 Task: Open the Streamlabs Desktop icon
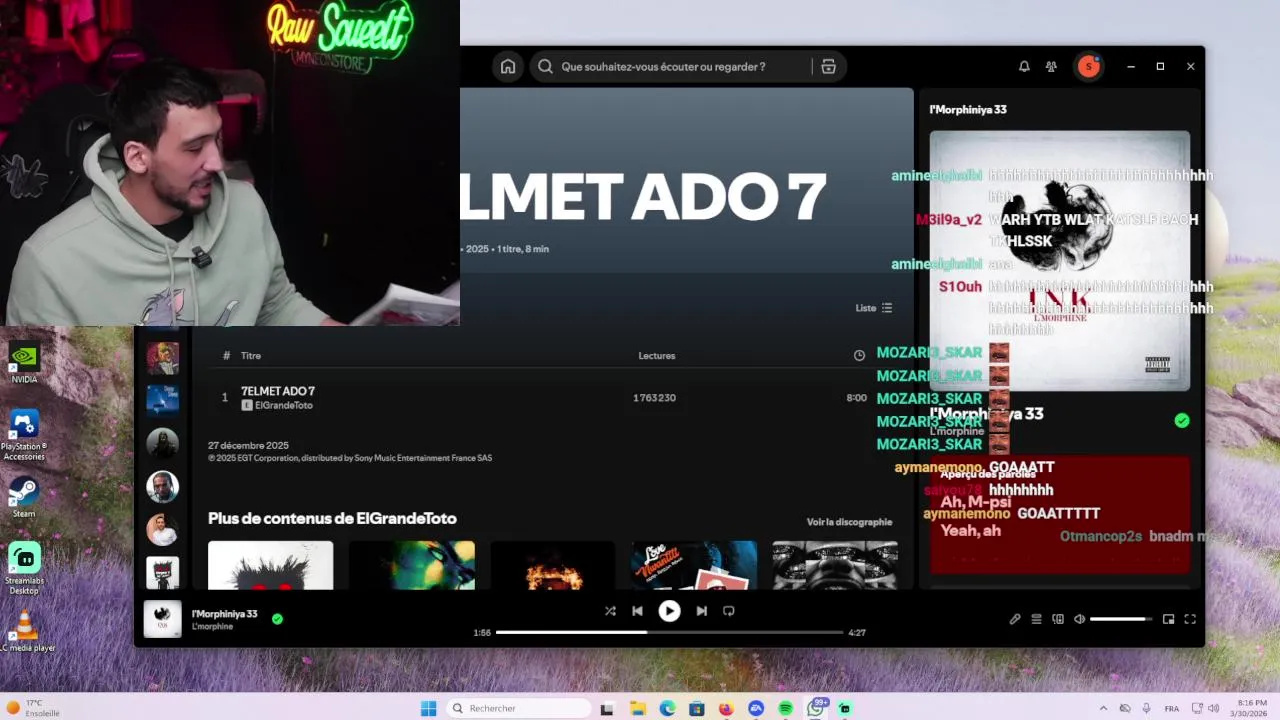(24, 568)
